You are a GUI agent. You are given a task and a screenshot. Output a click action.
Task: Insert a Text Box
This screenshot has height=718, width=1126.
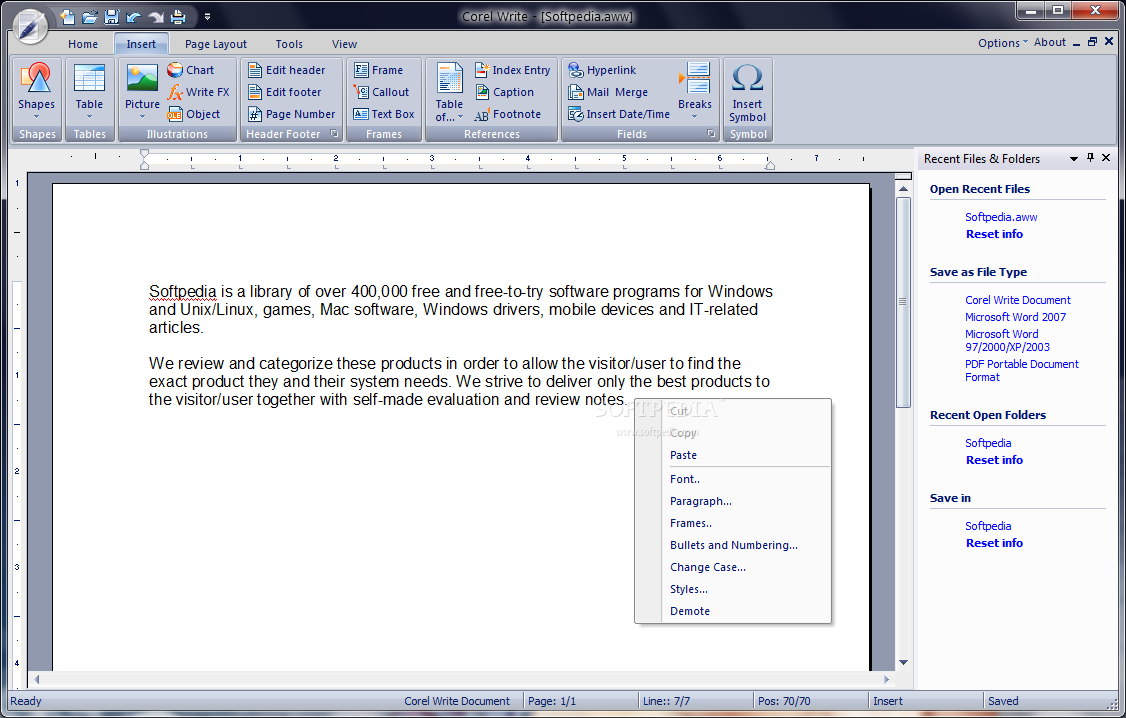tap(384, 114)
